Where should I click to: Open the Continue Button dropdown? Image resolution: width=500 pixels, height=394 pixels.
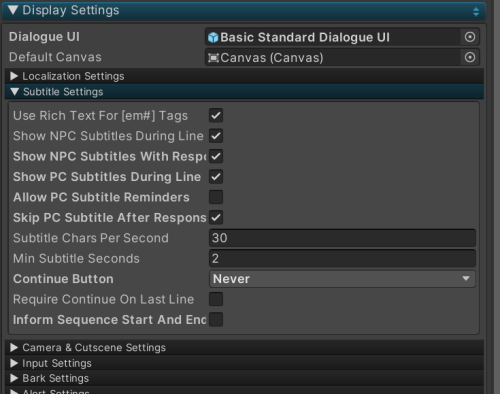click(x=342, y=279)
